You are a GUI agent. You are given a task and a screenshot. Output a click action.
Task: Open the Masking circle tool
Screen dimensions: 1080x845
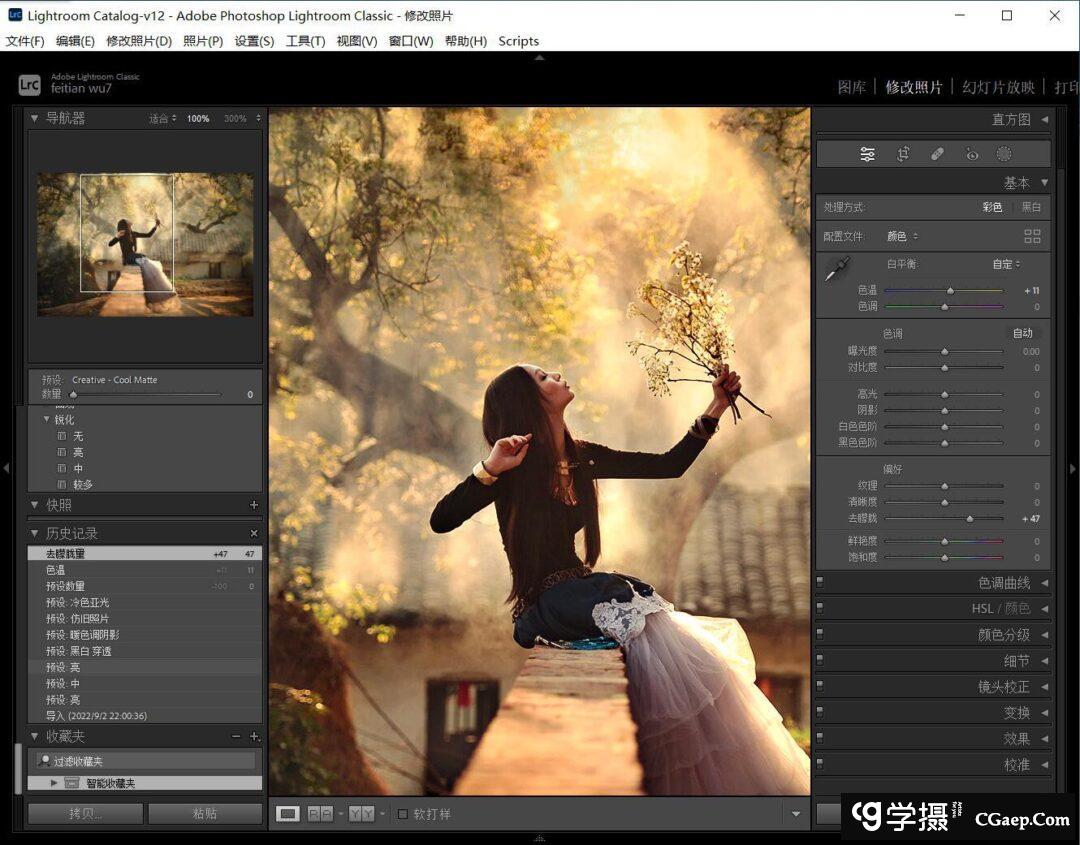[1004, 154]
